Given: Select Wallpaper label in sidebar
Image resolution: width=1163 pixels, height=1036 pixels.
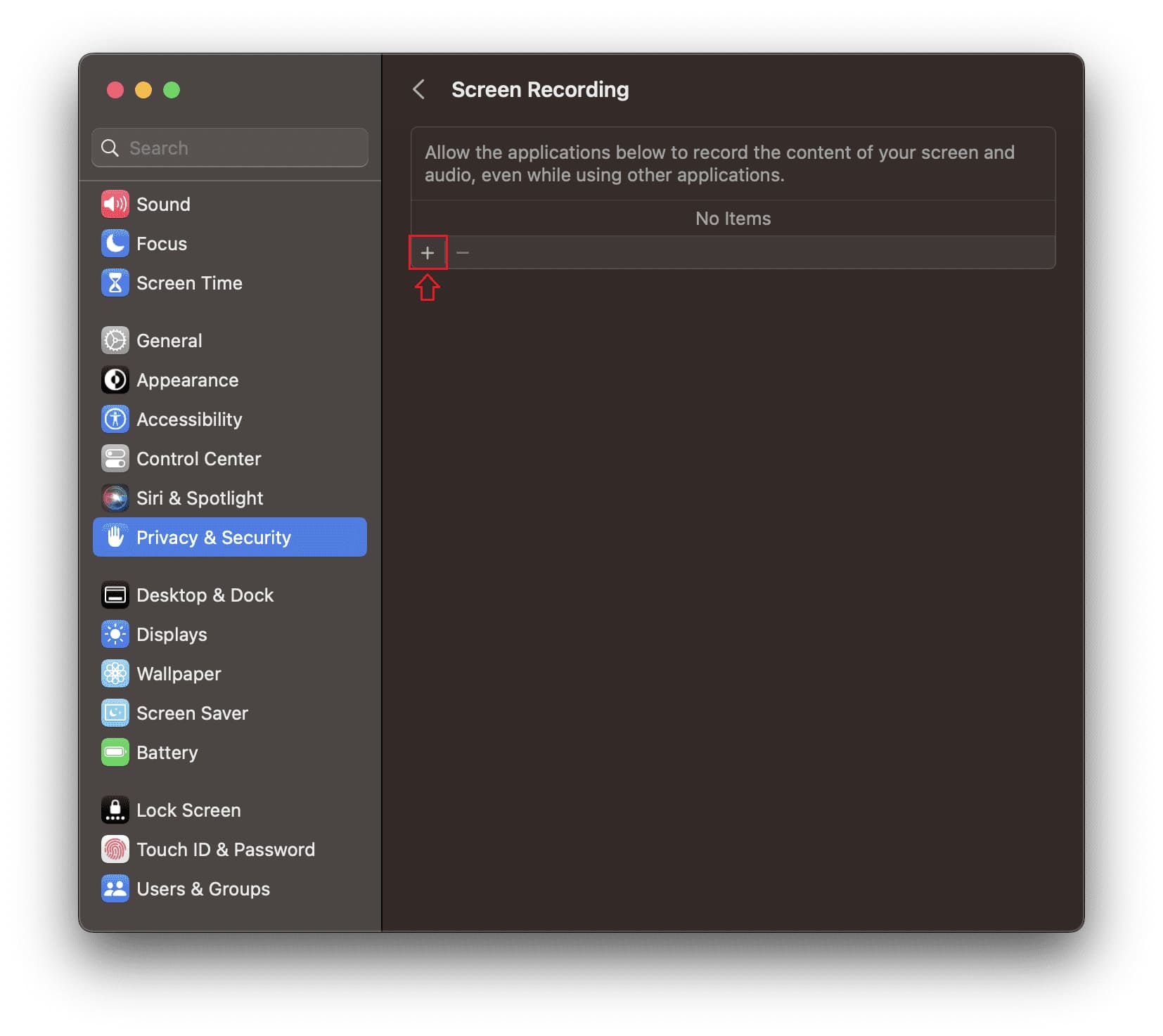Looking at the screenshot, I should coord(179,674).
